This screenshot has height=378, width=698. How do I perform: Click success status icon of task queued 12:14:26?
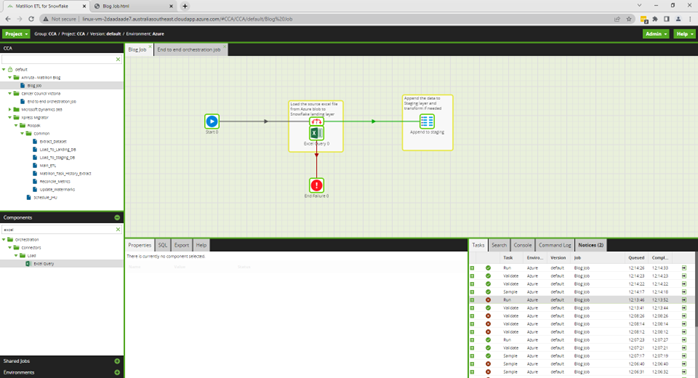pyautogui.click(x=488, y=268)
